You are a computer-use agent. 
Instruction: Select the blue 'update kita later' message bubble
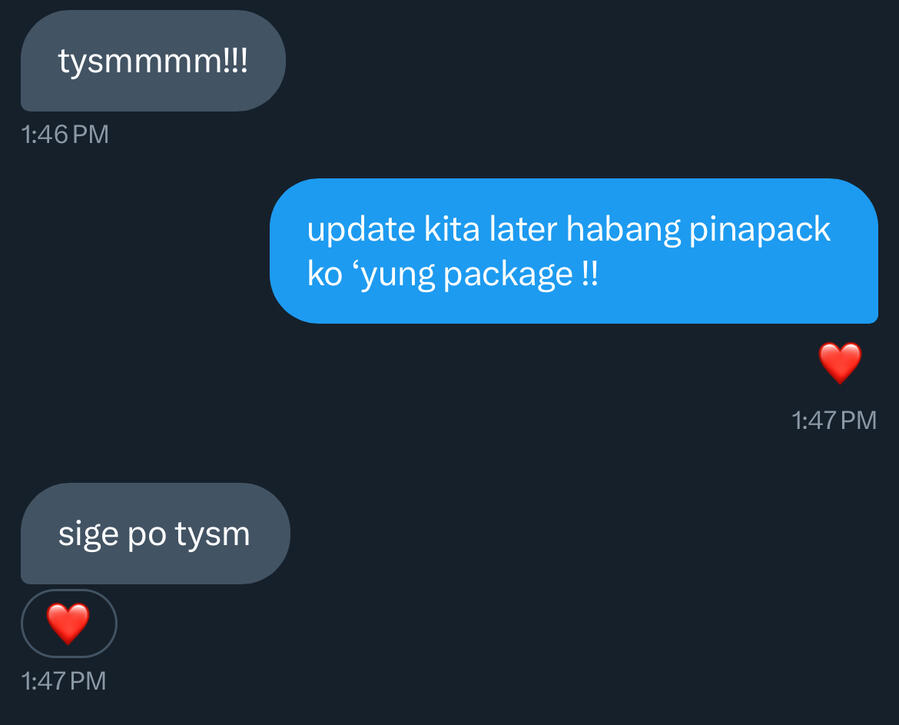coord(574,251)
